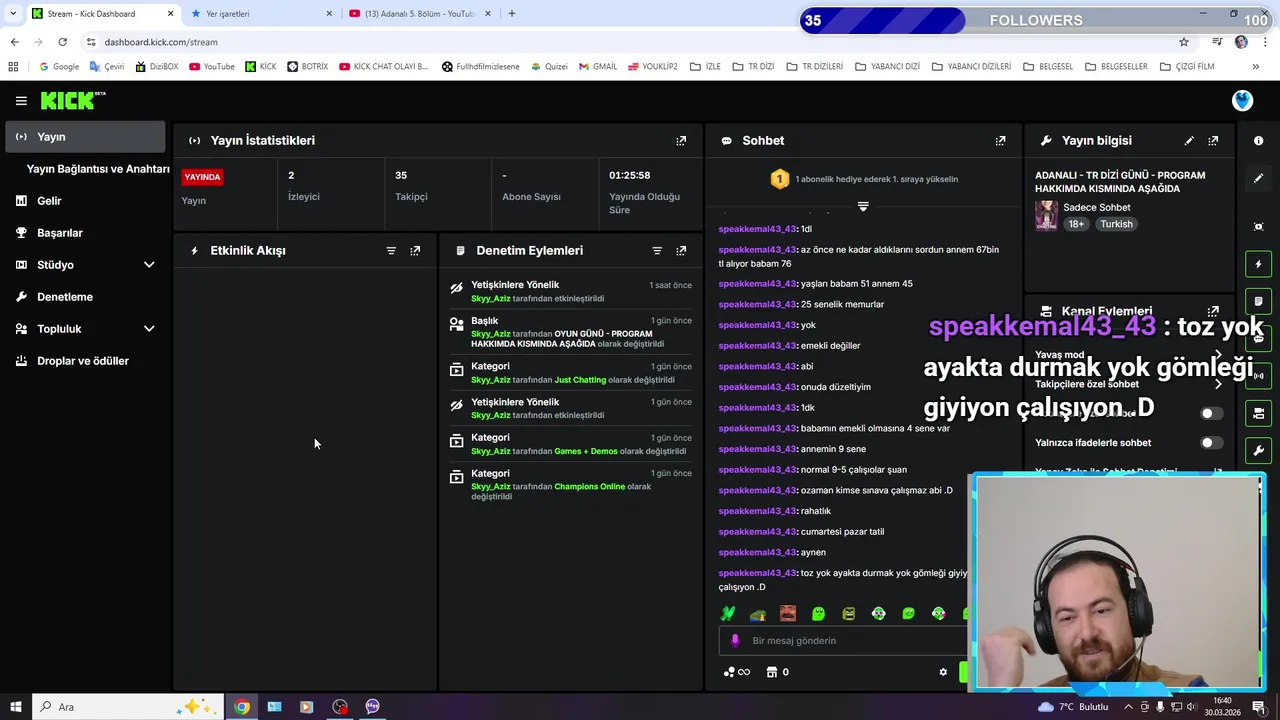Open the browser tab list dropdown

click(13, 13)
